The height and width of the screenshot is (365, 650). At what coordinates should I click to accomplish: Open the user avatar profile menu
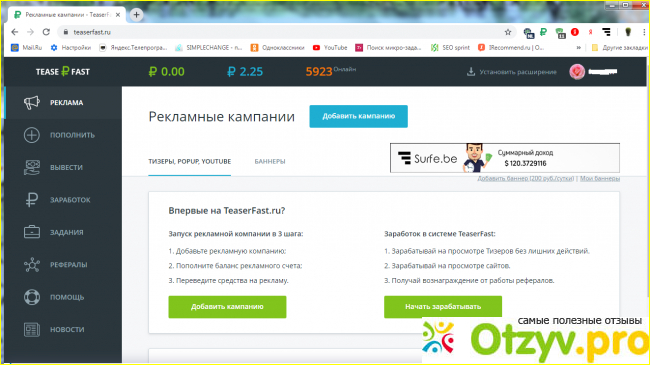point(577,72)
